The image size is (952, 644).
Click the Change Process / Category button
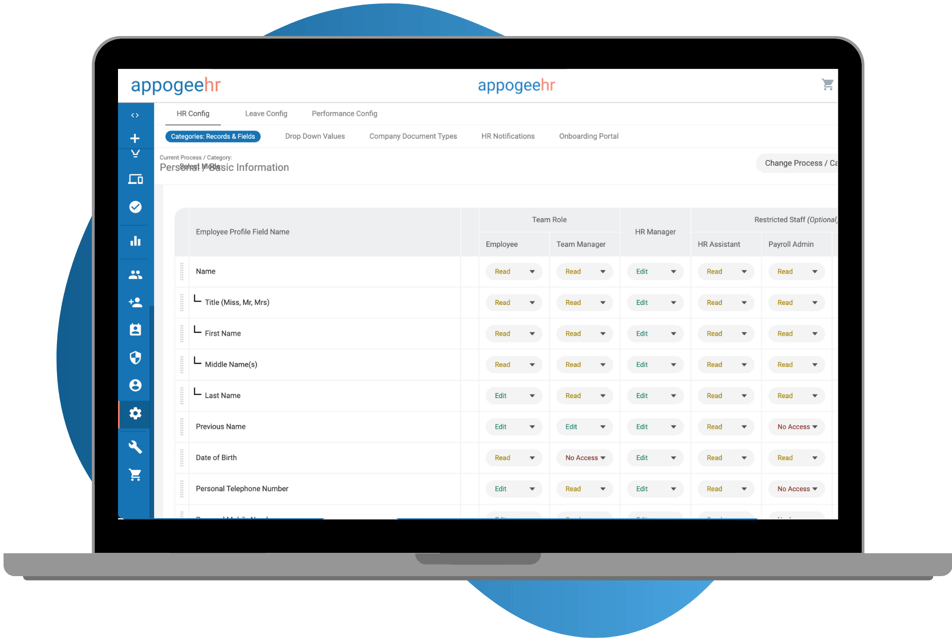[799, 163]
